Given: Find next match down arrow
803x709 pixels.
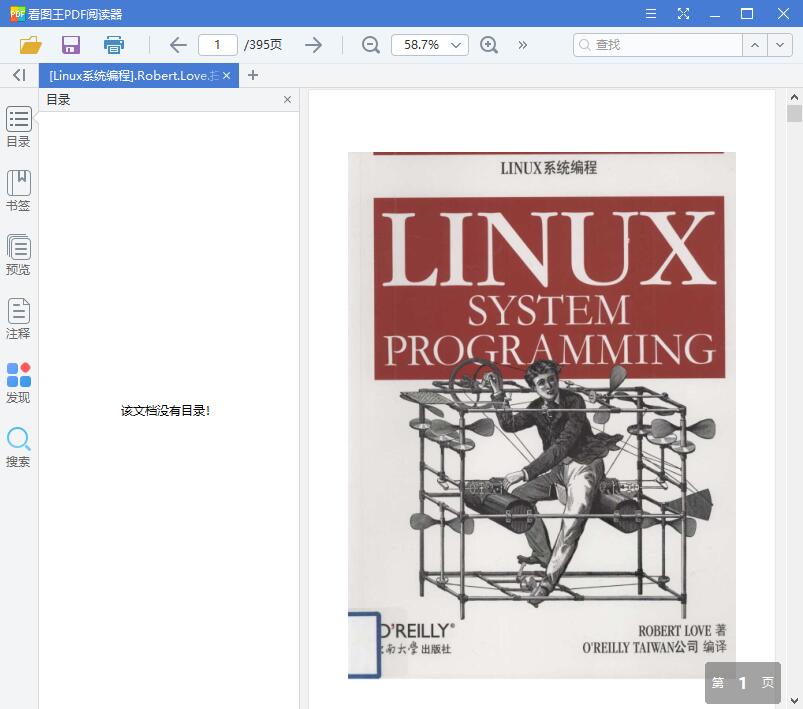Looking at the screenshot, I should (x=780, y=45).
